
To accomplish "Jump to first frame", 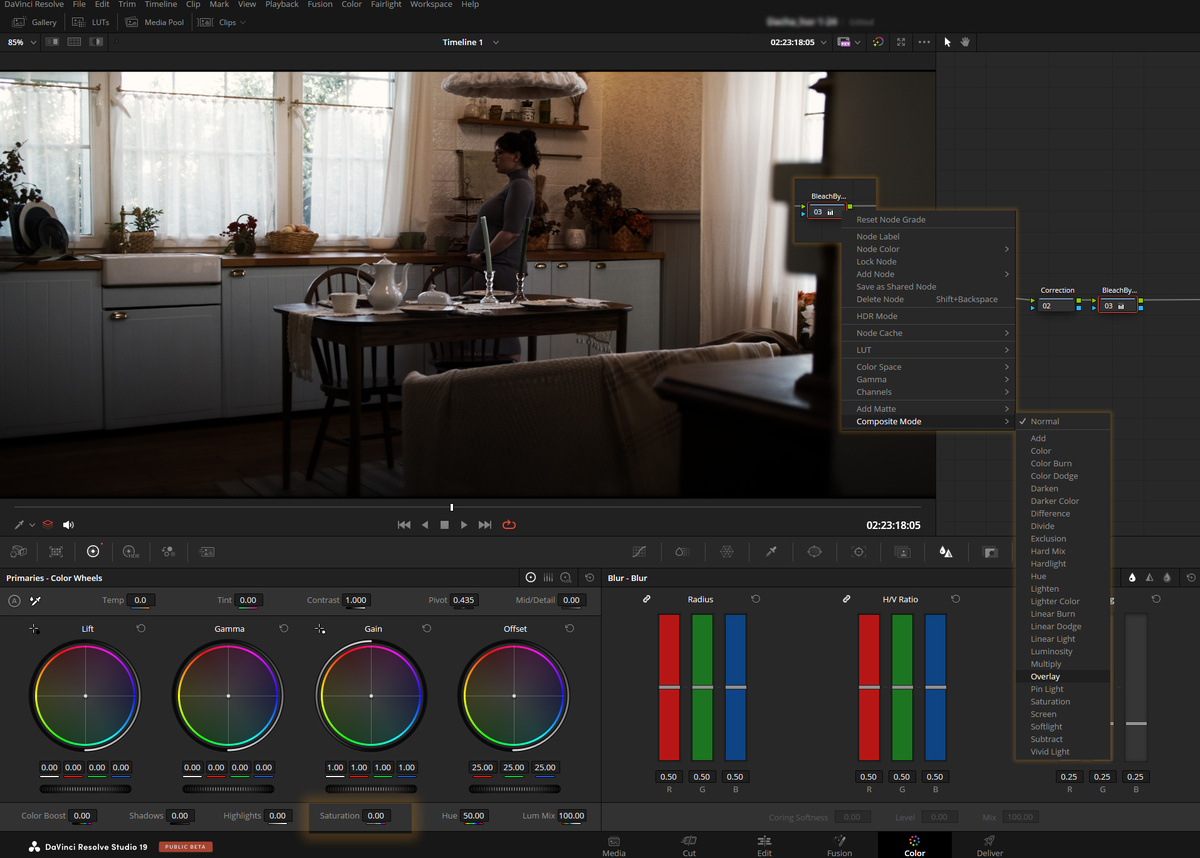I will [x=404, y=524].
